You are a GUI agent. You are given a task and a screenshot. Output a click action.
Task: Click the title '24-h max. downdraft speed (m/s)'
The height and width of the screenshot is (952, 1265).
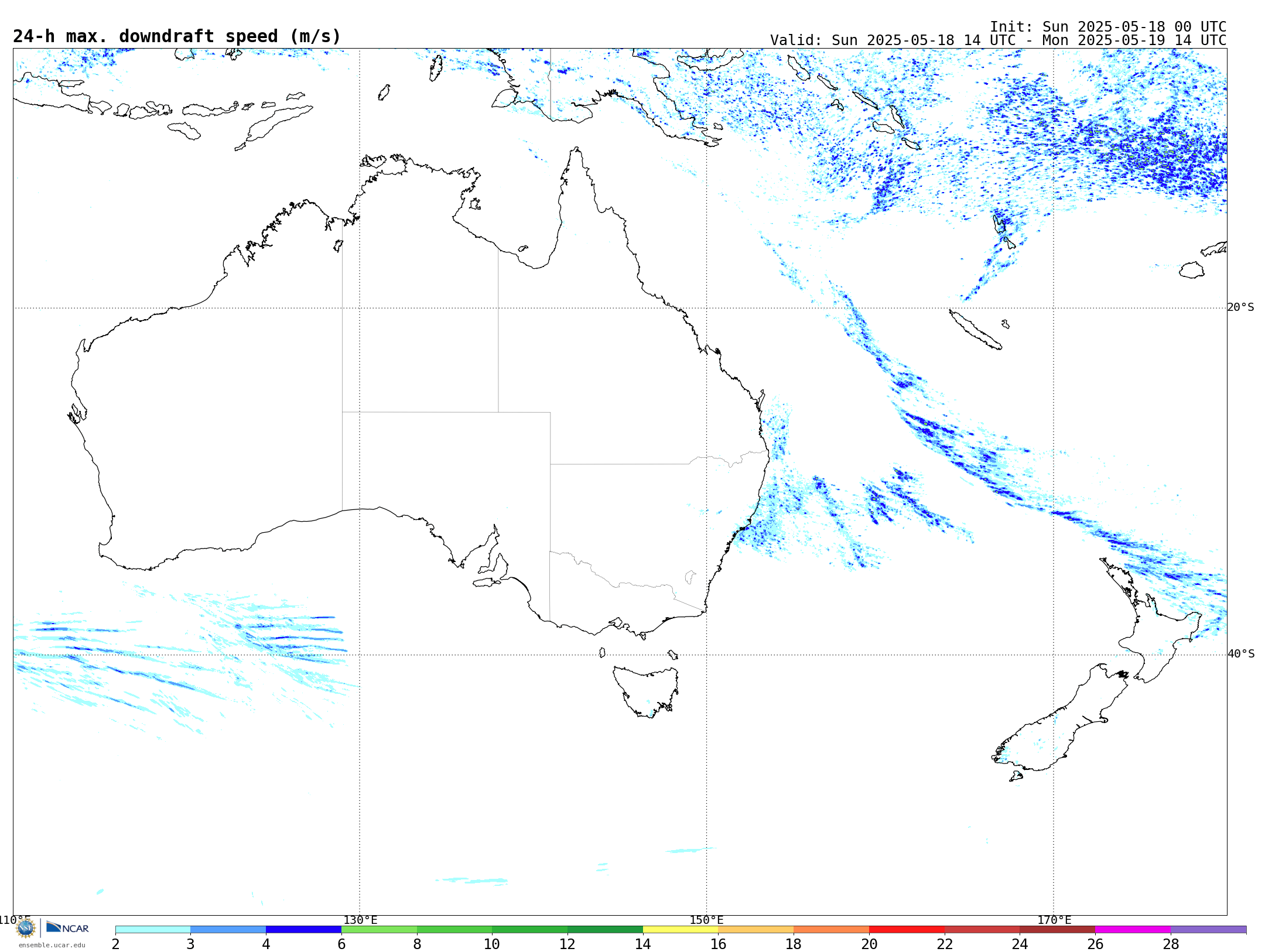click(177, 36)
